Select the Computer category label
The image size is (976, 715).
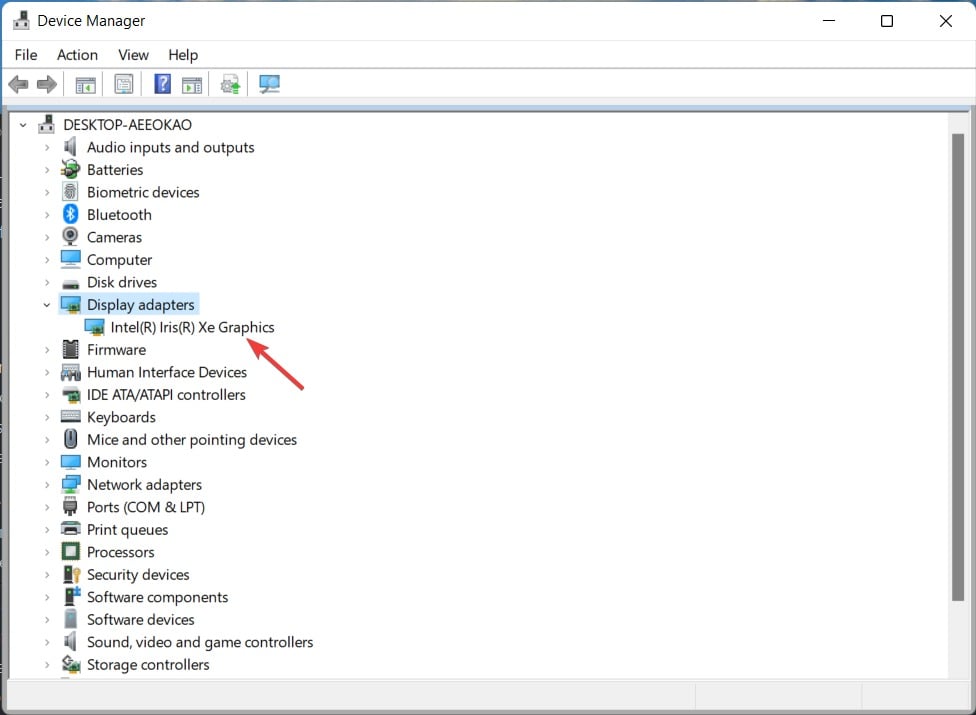[120, 260]
